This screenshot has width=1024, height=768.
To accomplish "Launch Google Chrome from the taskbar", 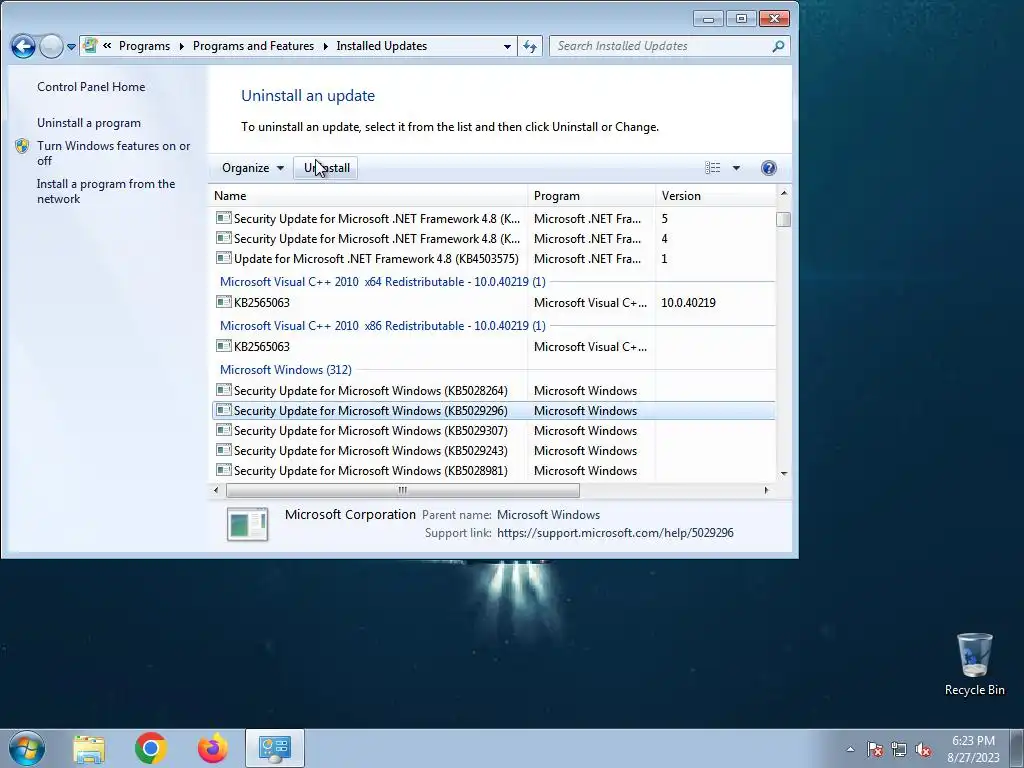I will coord(151,748).
